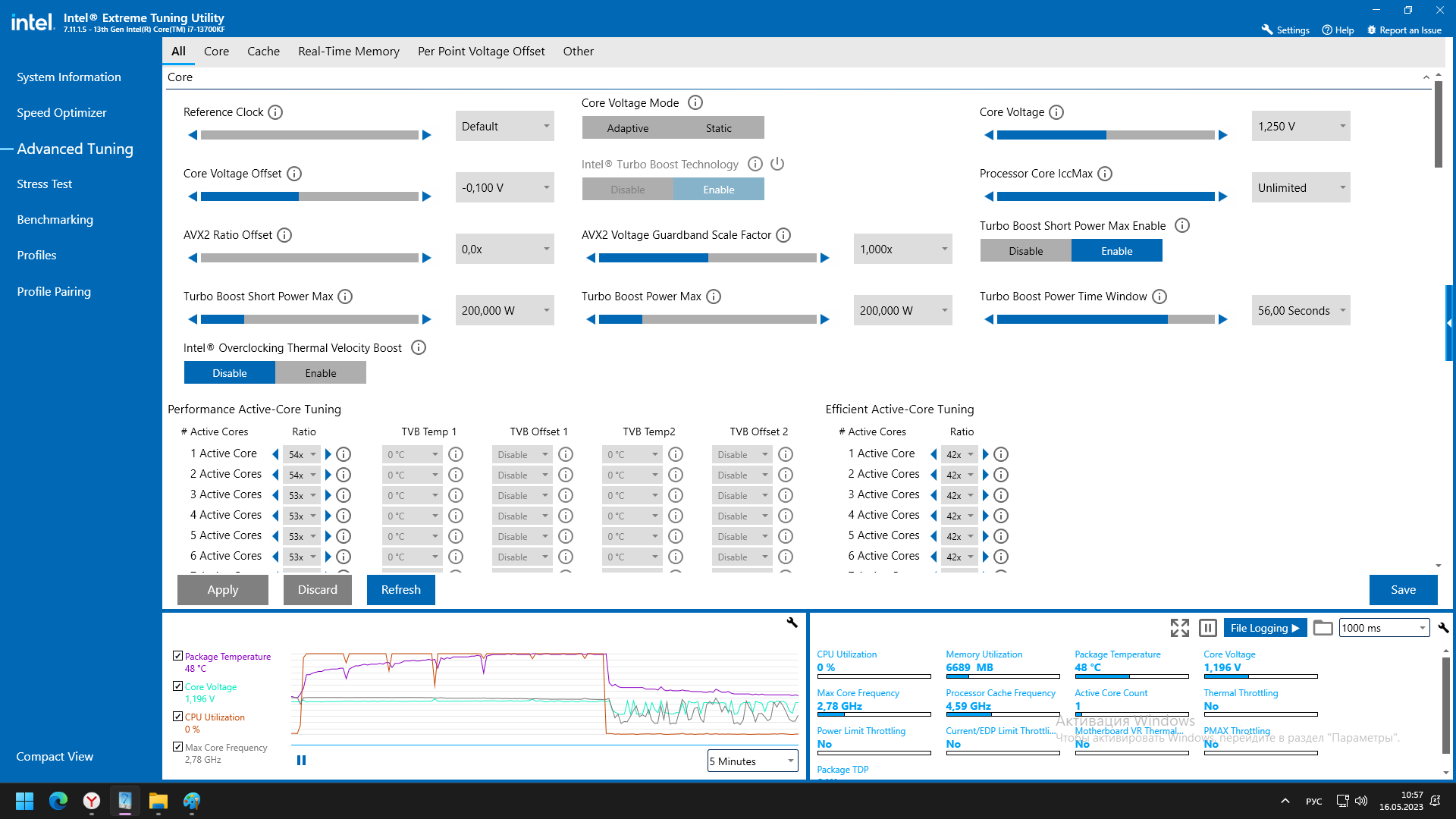
Task: Toggle the CPU Utilization graph checkbox
Action: coord(177,717)
